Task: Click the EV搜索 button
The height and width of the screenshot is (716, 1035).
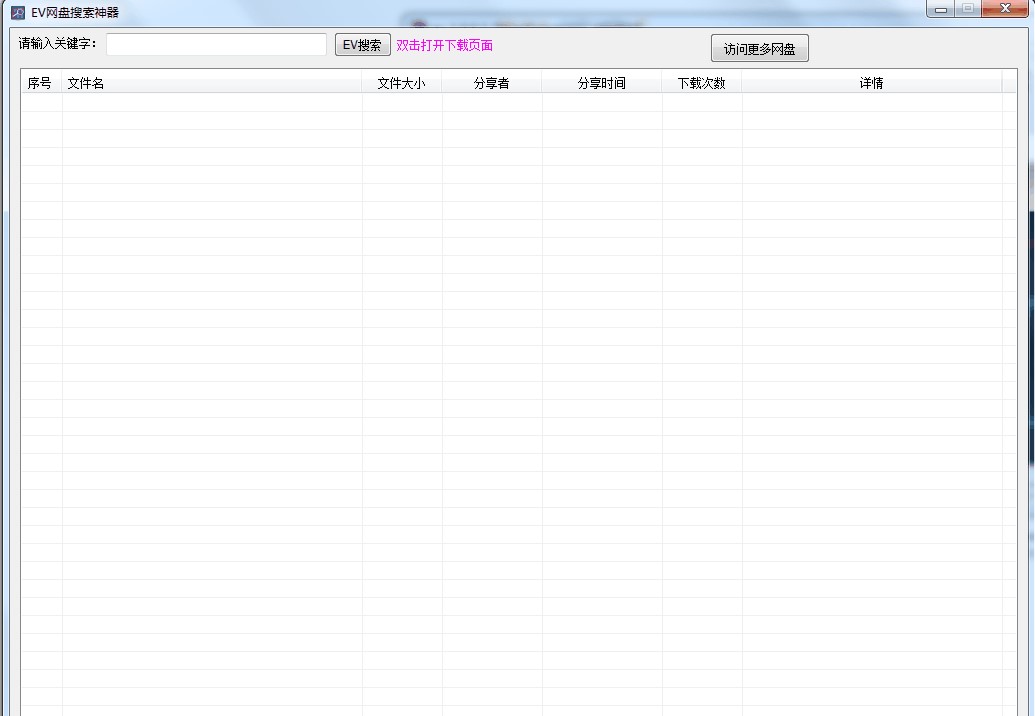Action: [362, 45]
